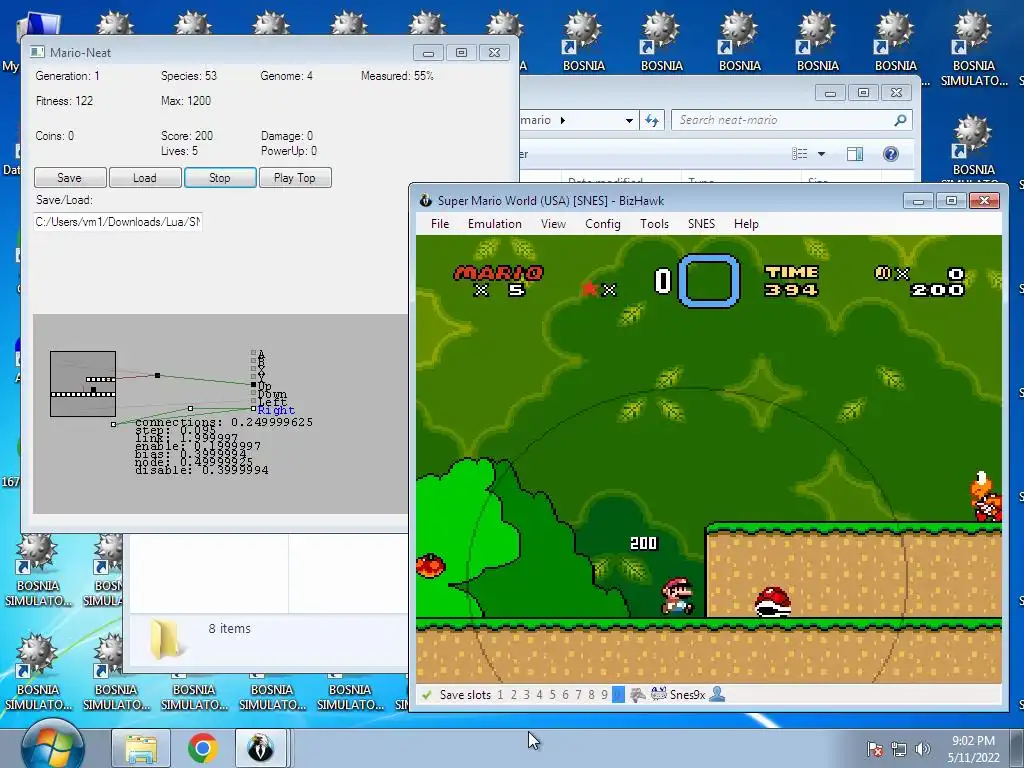Click the 'Species: 53' label in Mario-Neat
The width and height of the screenshot is (1024, 768).
tap(189, 76)
